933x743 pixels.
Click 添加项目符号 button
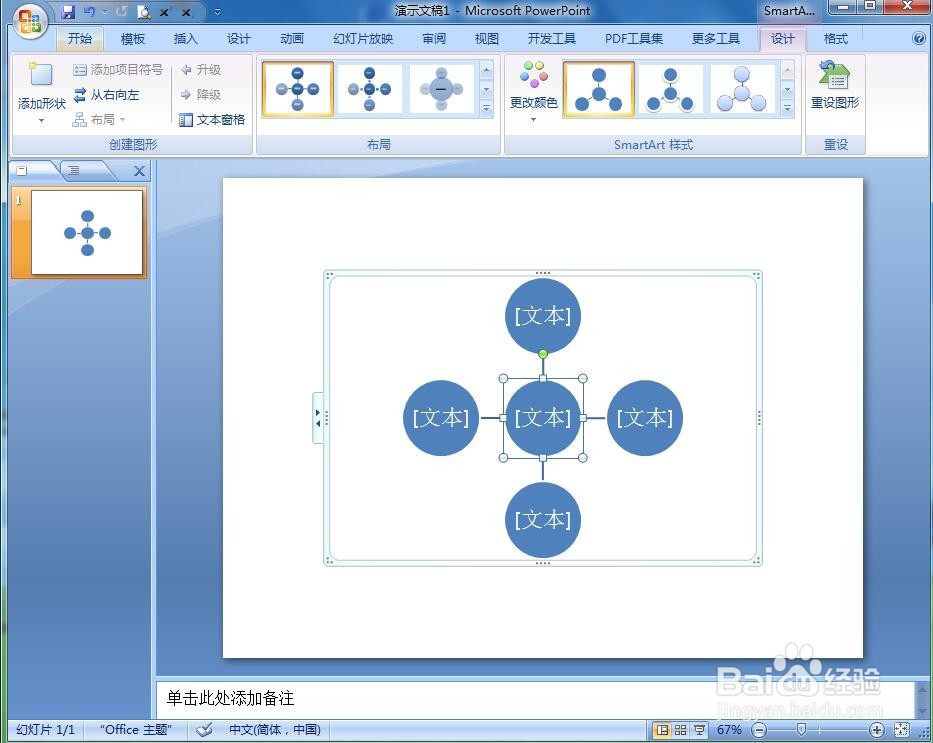click(118, 70)
